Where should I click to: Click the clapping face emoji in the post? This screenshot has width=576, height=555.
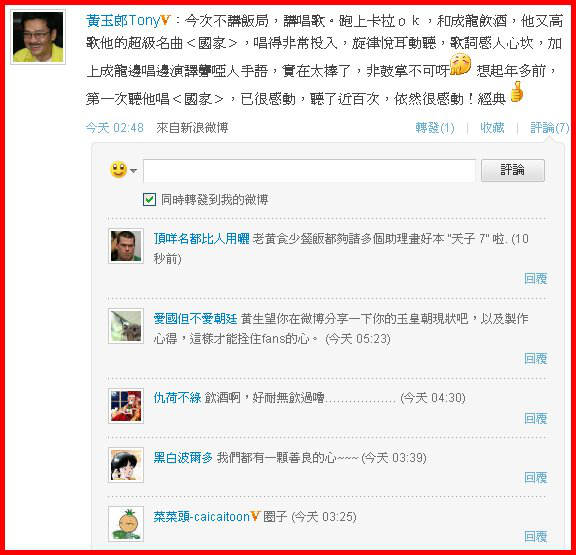(460, 65)
